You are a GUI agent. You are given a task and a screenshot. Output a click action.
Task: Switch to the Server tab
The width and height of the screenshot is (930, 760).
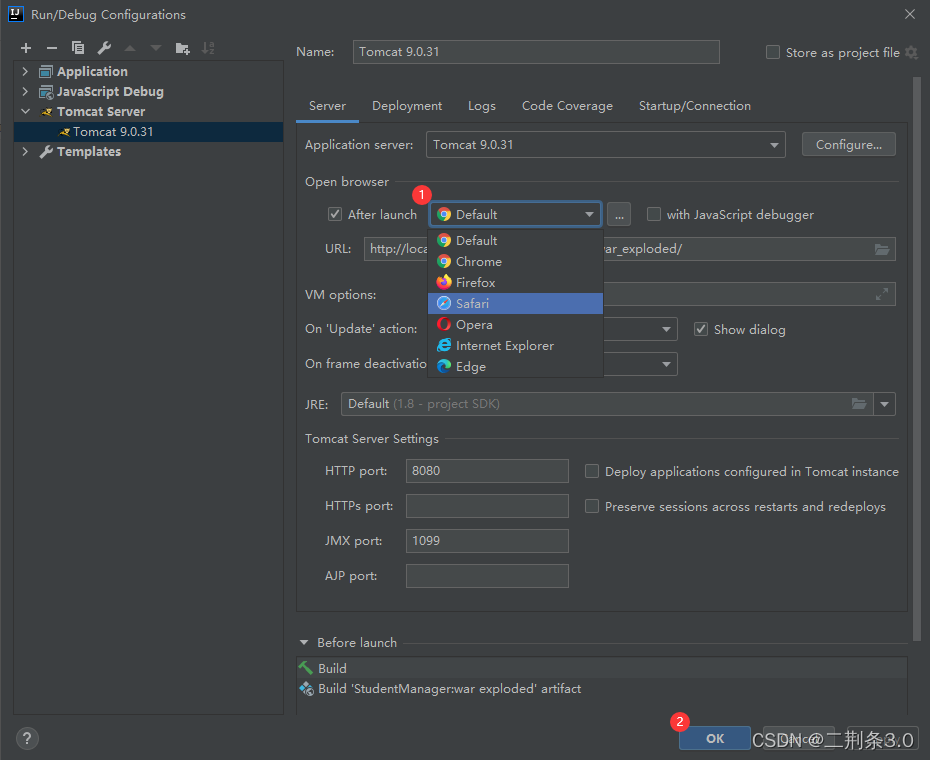[x=327, y=106]
